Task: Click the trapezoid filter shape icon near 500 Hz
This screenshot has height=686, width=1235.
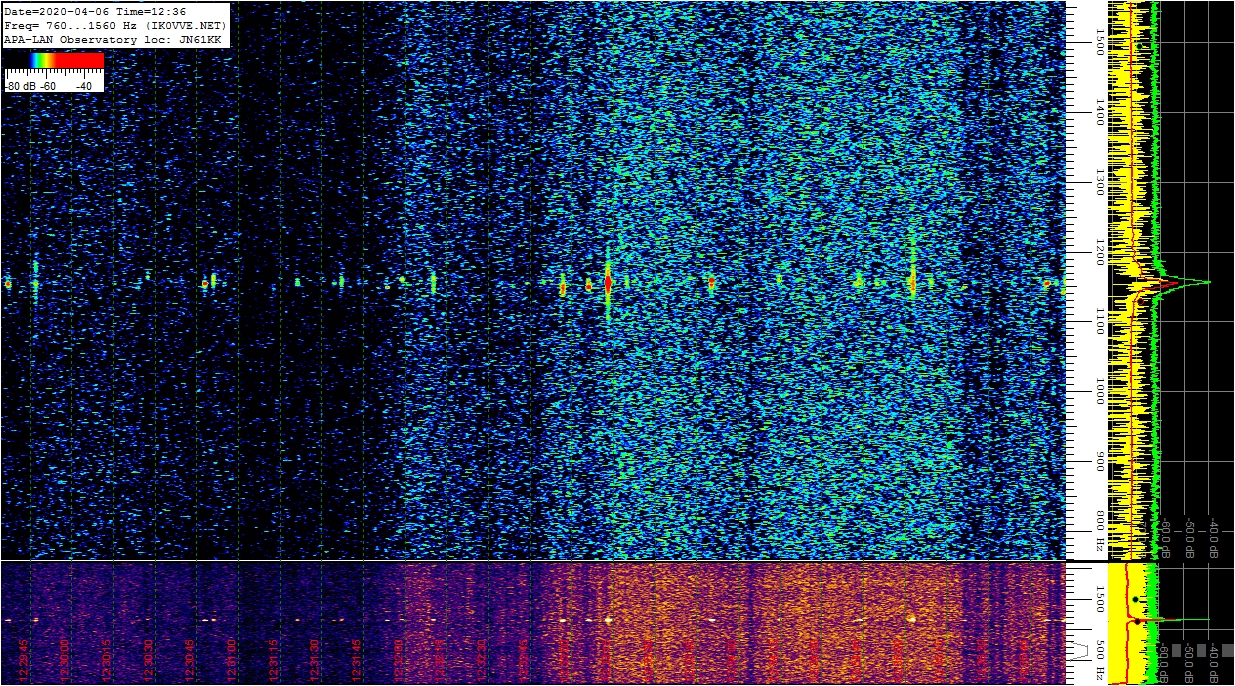Action: [x=1077, y=650]
